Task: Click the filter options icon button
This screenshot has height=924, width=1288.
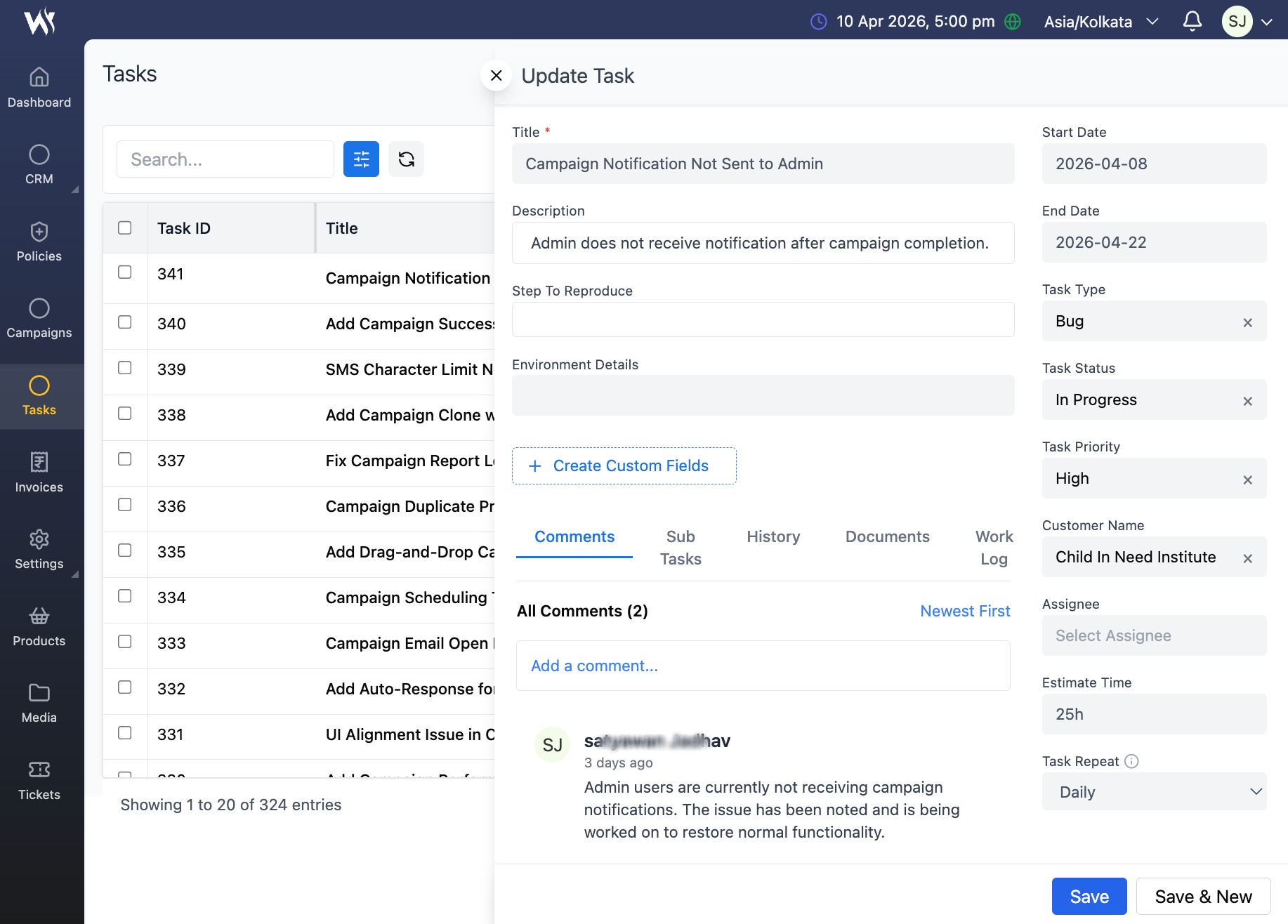Action: click(361, 159)
